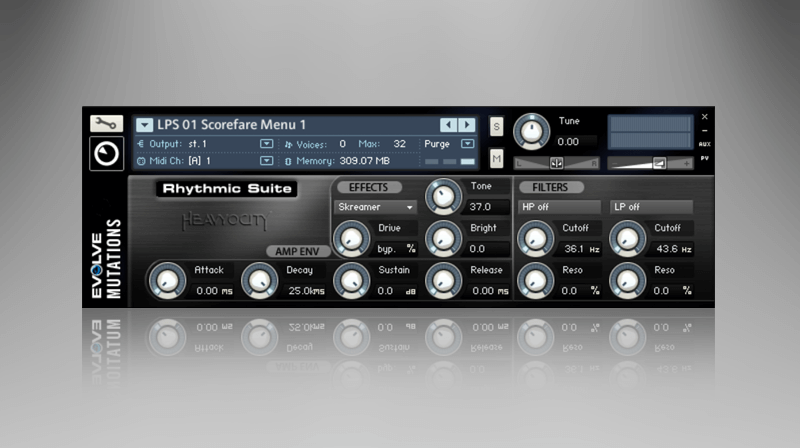The width and height of the screenshot is (800, 448).
Task: Click the HP filter Cutoff knob
Action: point(536,238)
